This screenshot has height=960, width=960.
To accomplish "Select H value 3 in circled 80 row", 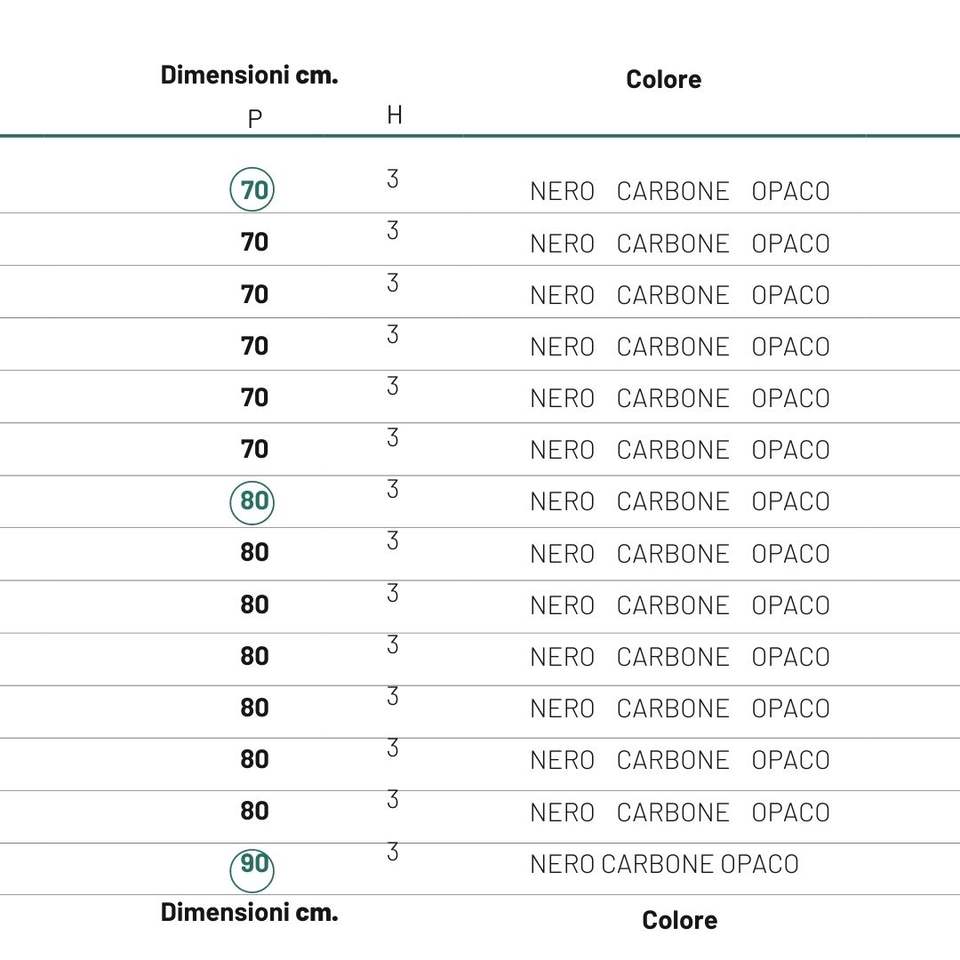I will (392, 489).
